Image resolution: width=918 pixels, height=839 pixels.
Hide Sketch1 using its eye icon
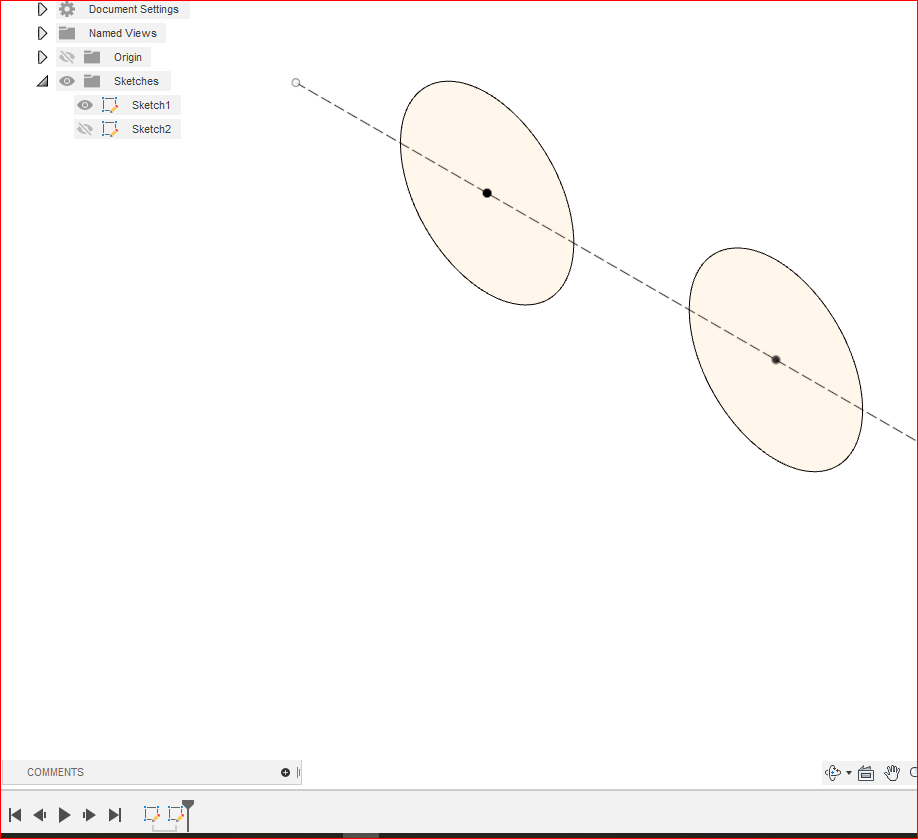[85, 105]
